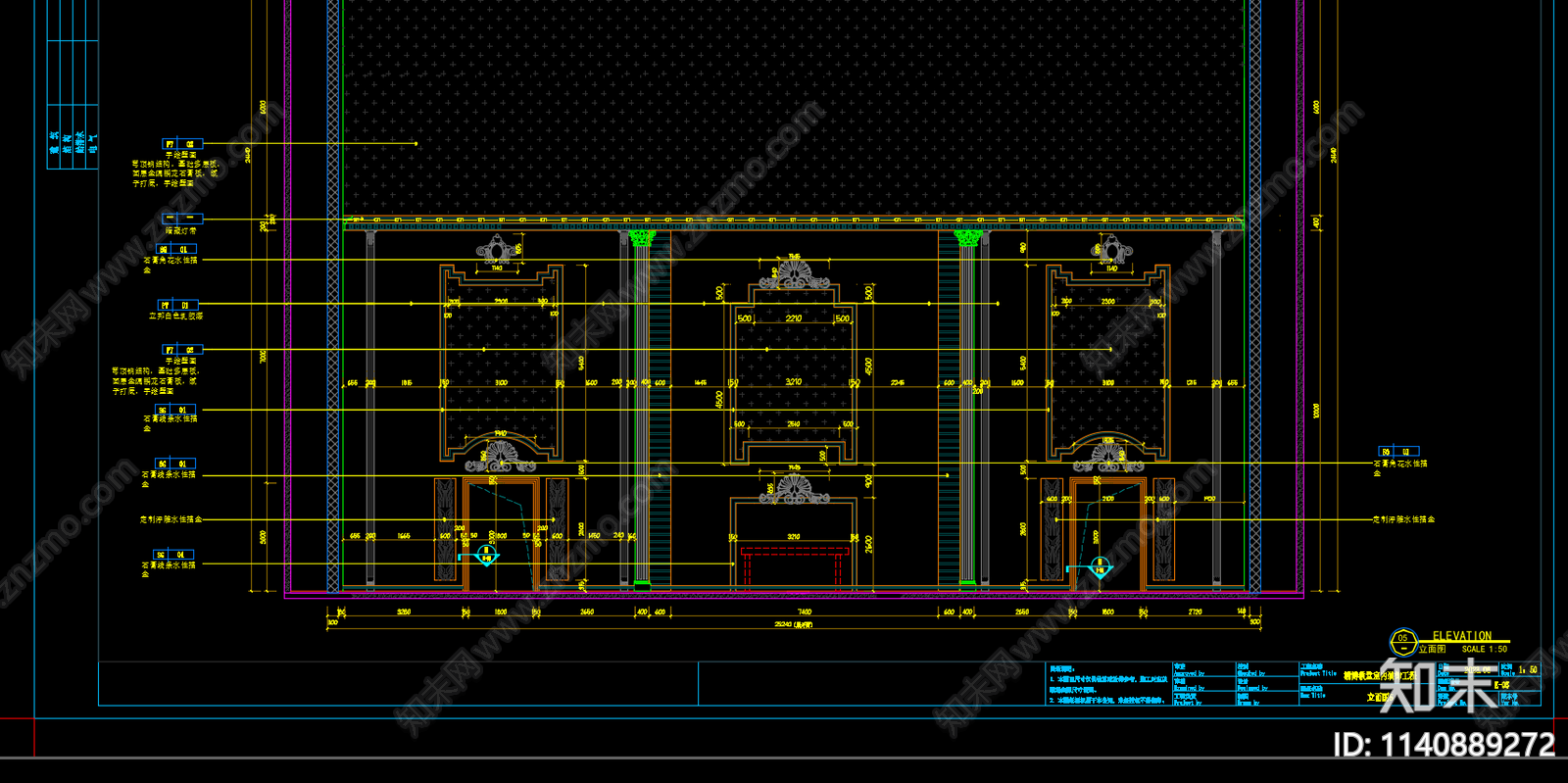Click the ELEVATION title text
The width and height of the screenshot is (1568, 783).
coord(1461,636)
